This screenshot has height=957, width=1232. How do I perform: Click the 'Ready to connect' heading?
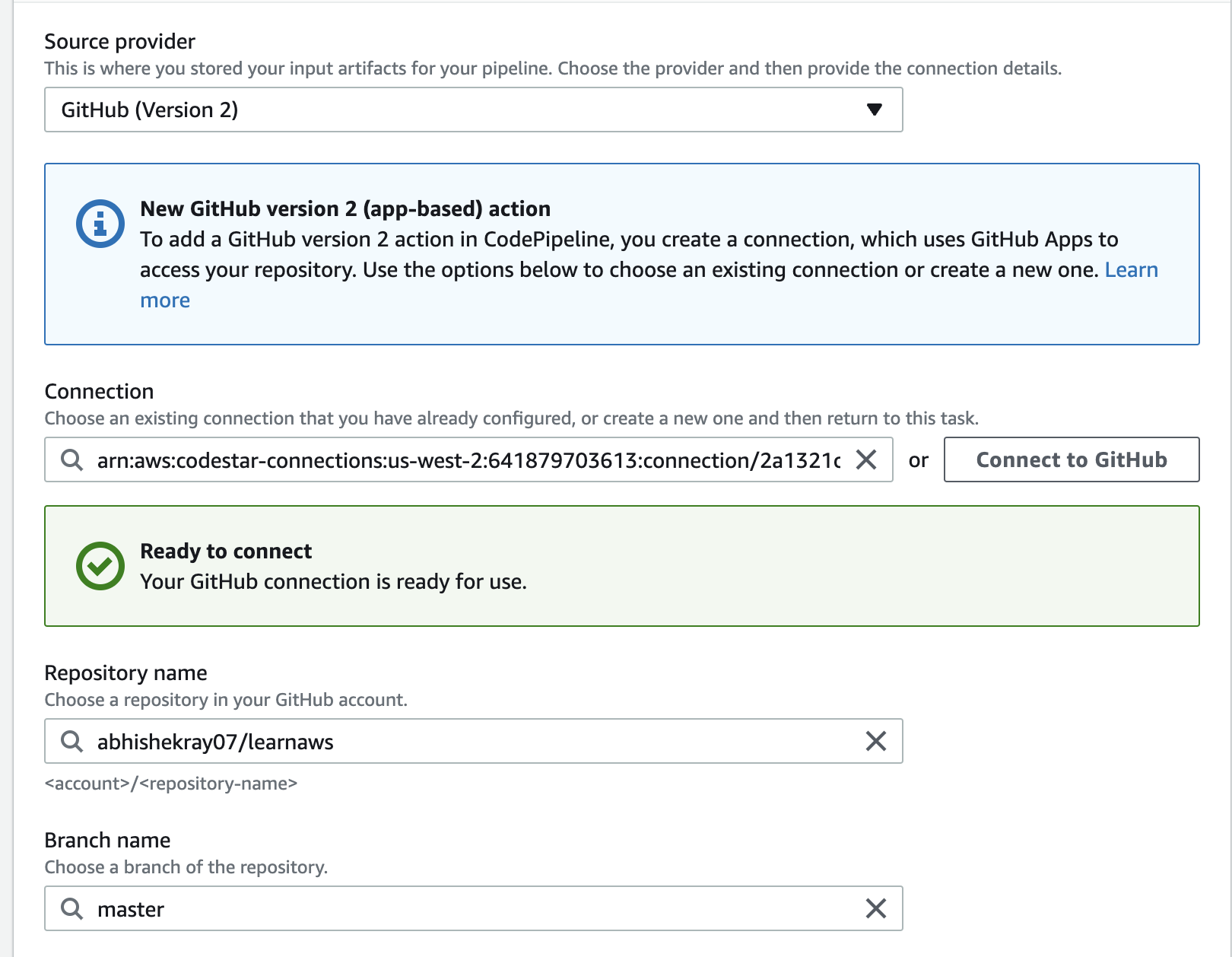(x=226, y=551)
